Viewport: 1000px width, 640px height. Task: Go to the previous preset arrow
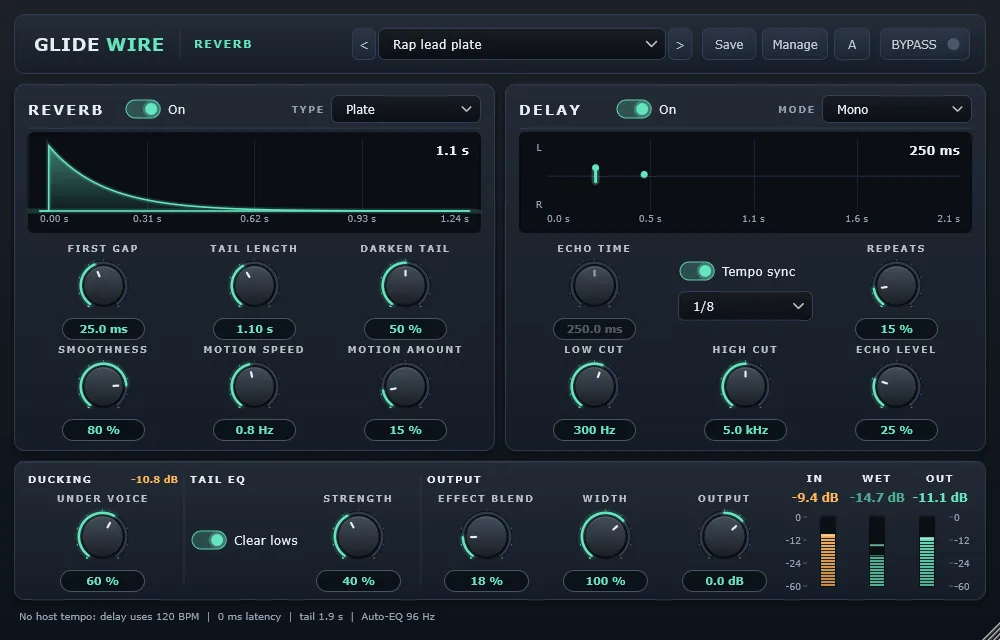pyautogui.click(x=364, y=45)
